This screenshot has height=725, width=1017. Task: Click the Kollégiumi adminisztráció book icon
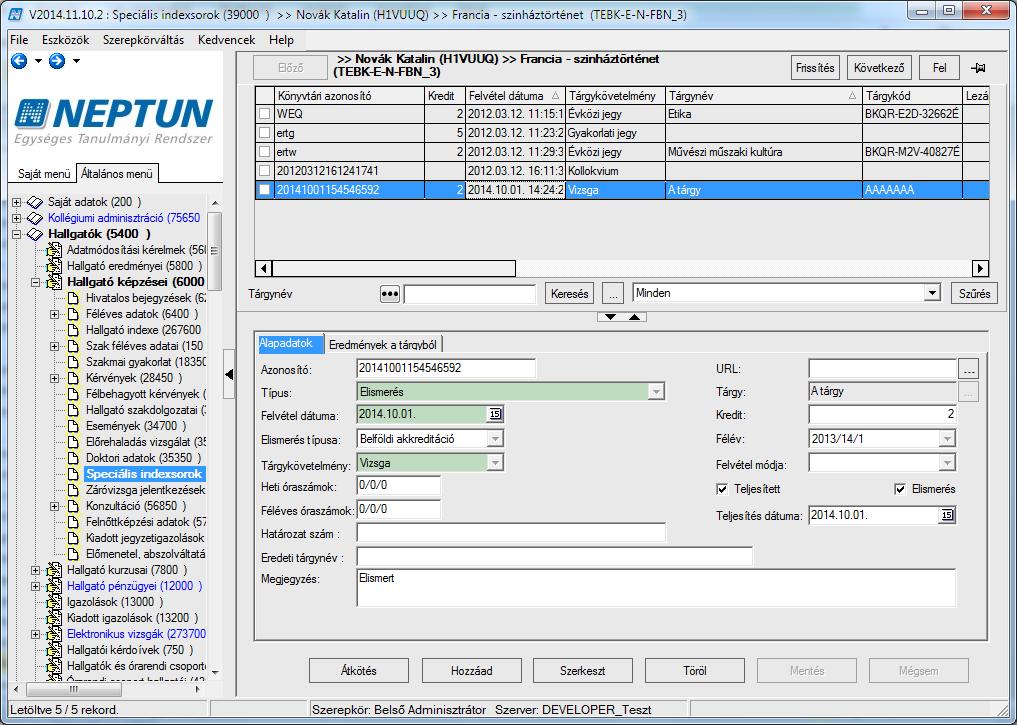coord(35,218)
